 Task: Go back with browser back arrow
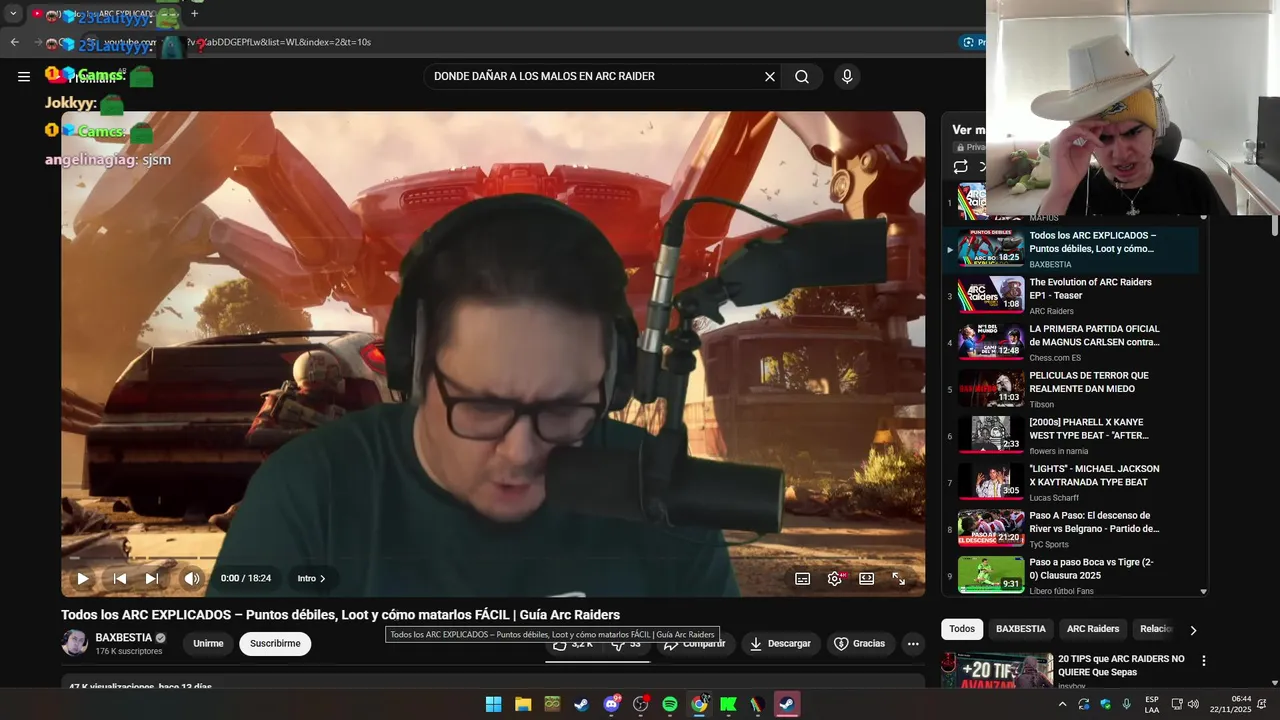pyautogui.click(x=14, y=42)
